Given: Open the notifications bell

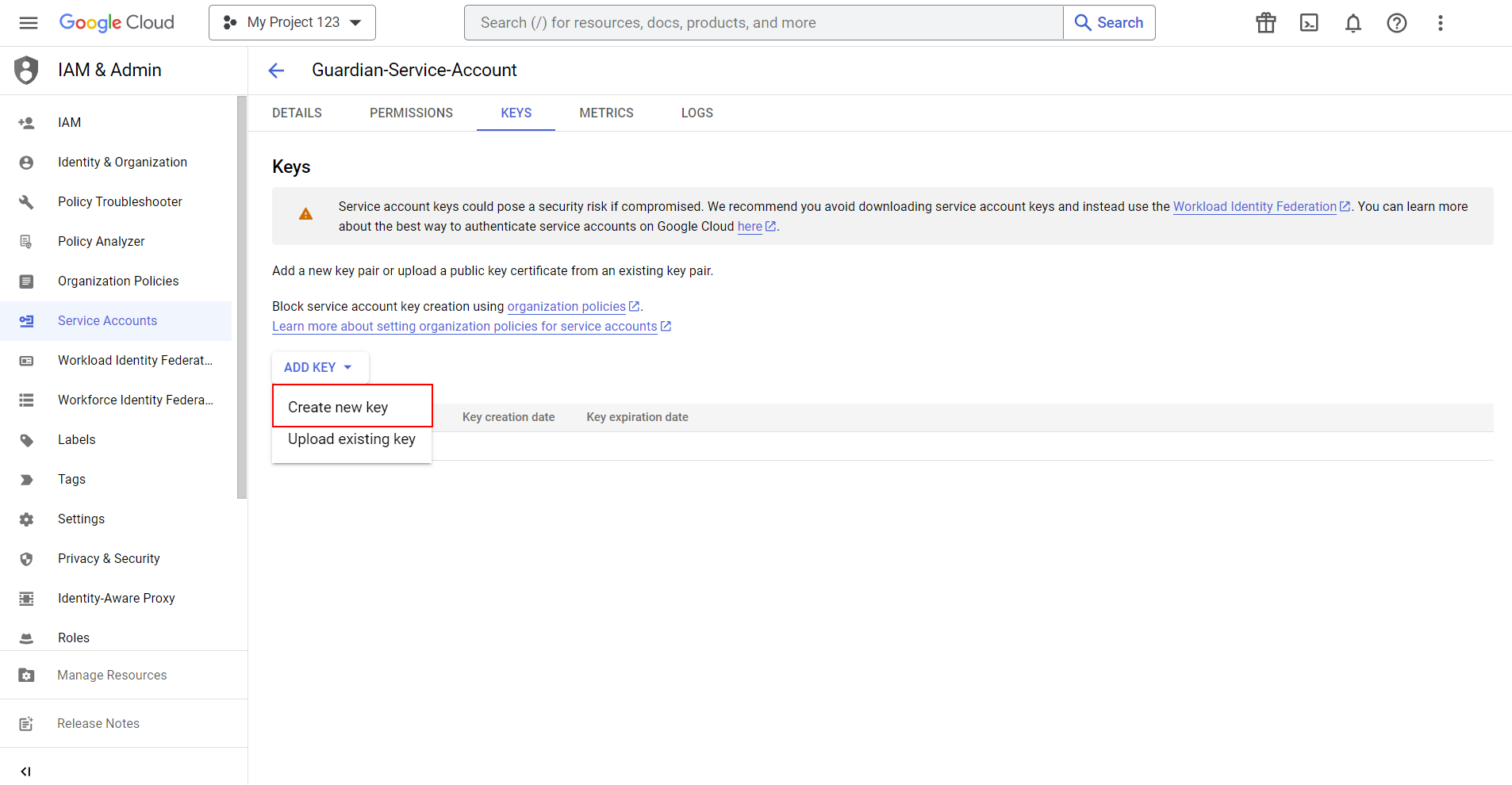Looking at the screenshot, I should click(x=1353, y=23).
